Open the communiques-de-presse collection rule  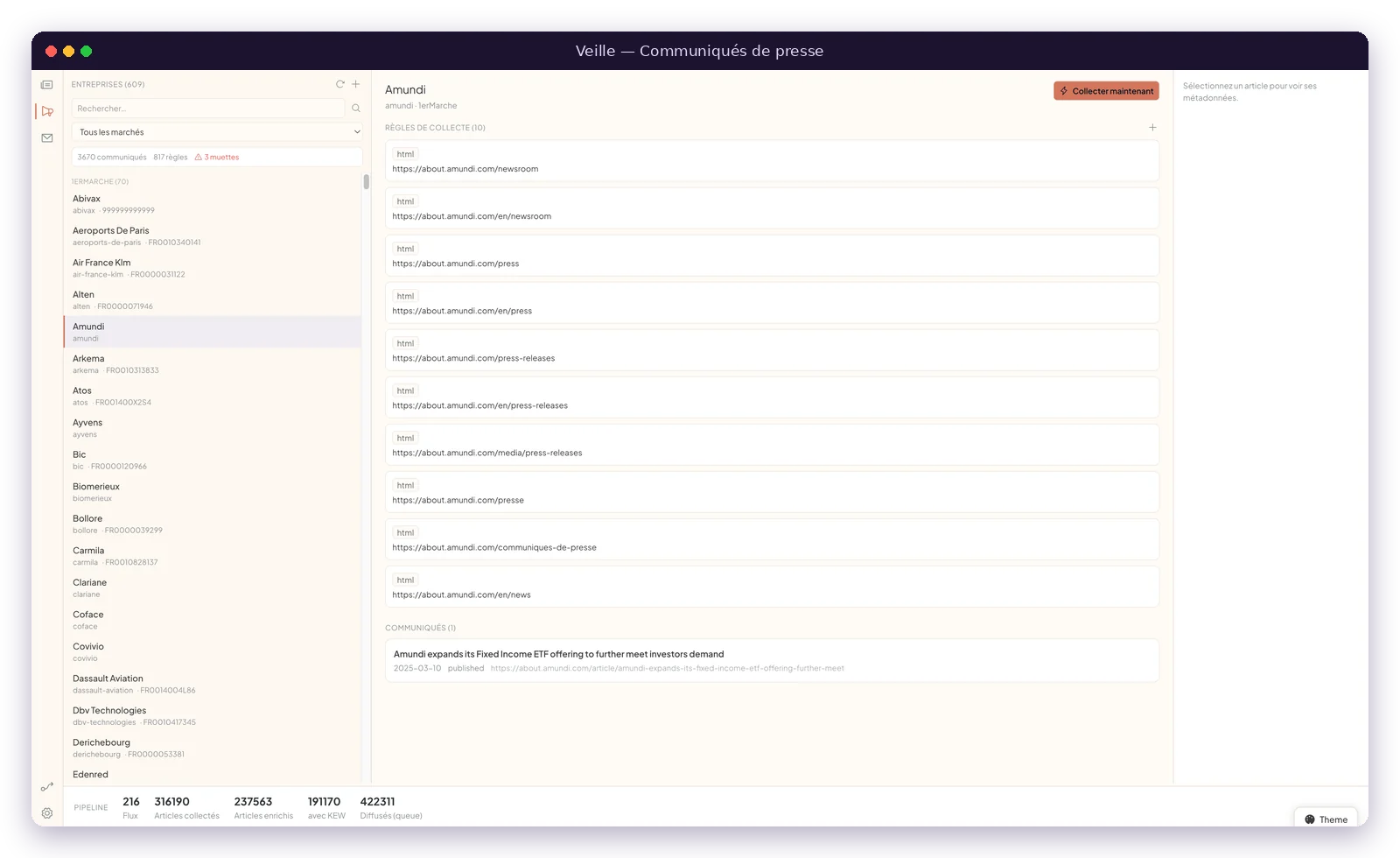coord(772,539)
